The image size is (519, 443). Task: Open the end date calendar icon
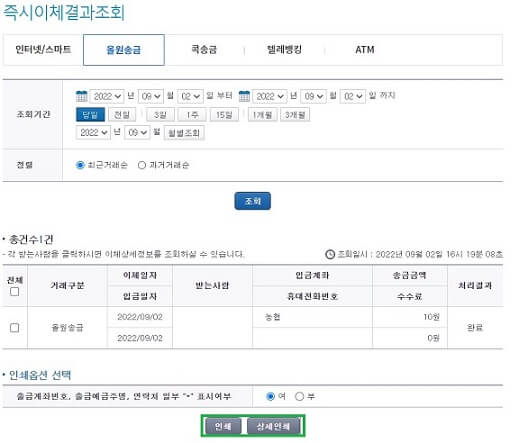click(x=244, y=96)
